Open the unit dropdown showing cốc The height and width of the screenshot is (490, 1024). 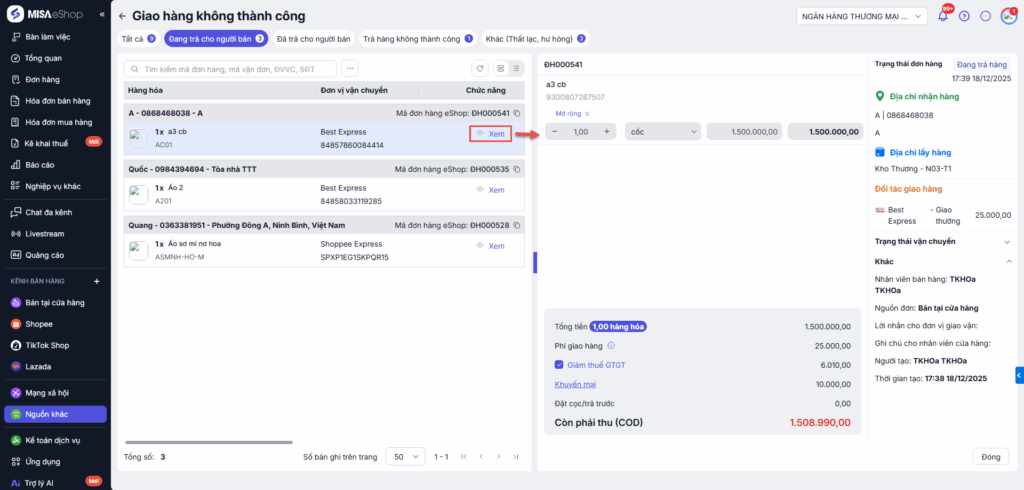coord(663,131)
